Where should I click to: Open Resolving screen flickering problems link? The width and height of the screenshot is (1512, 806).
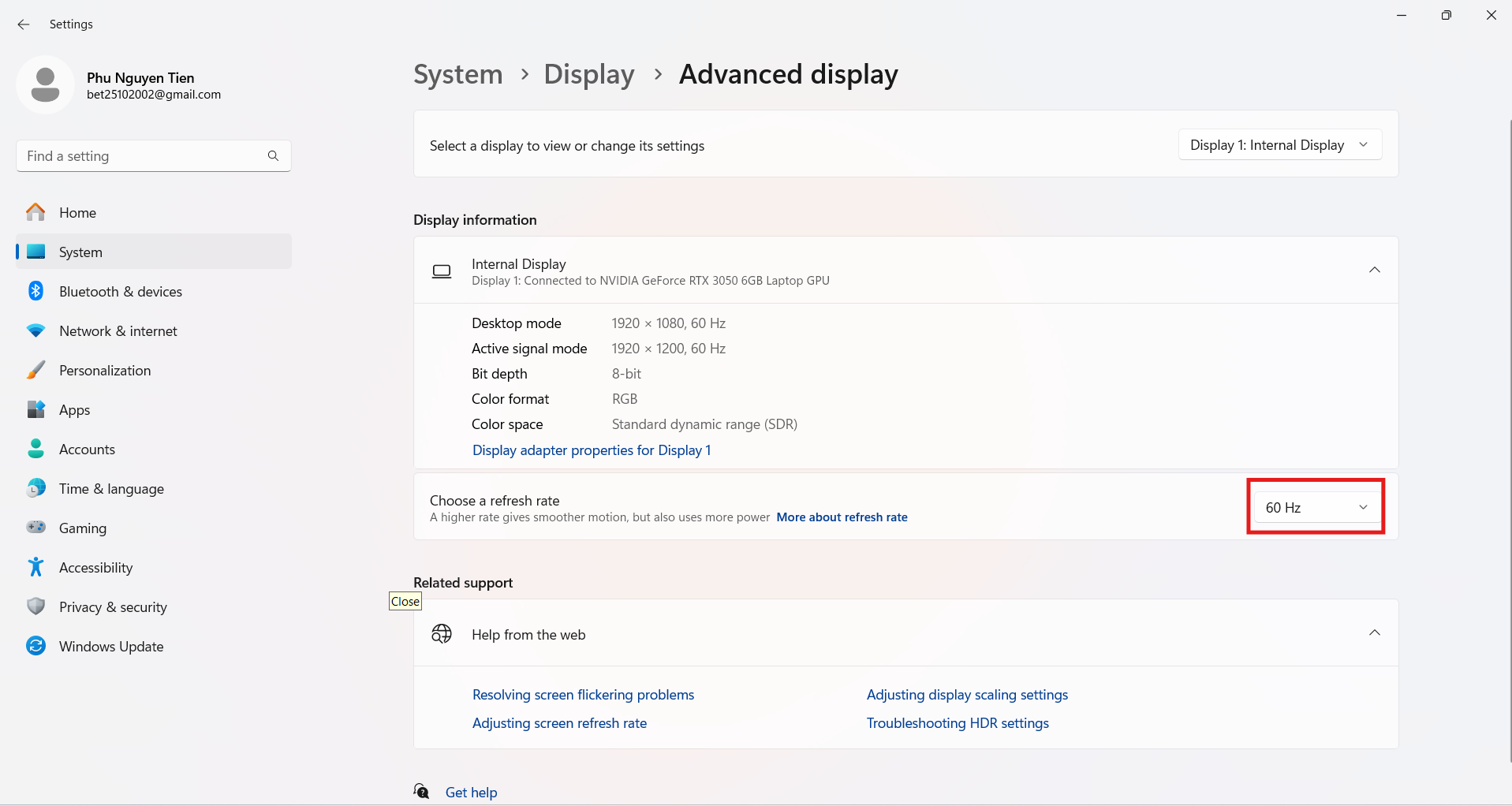pos(583,695)
